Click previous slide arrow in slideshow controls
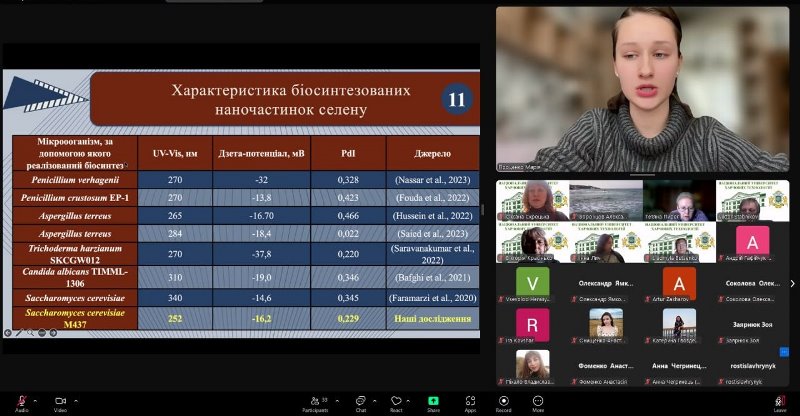 [x=8, y=333]
